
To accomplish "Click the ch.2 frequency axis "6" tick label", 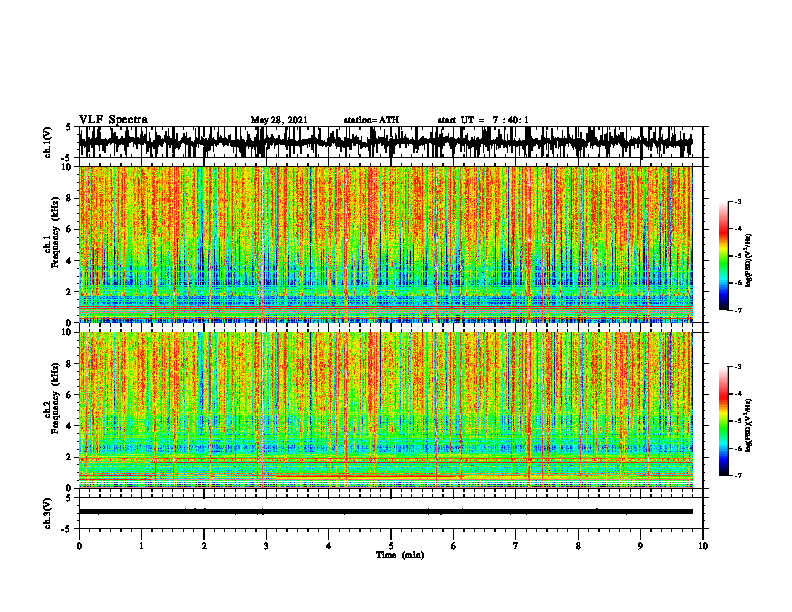I will point(70,395).
